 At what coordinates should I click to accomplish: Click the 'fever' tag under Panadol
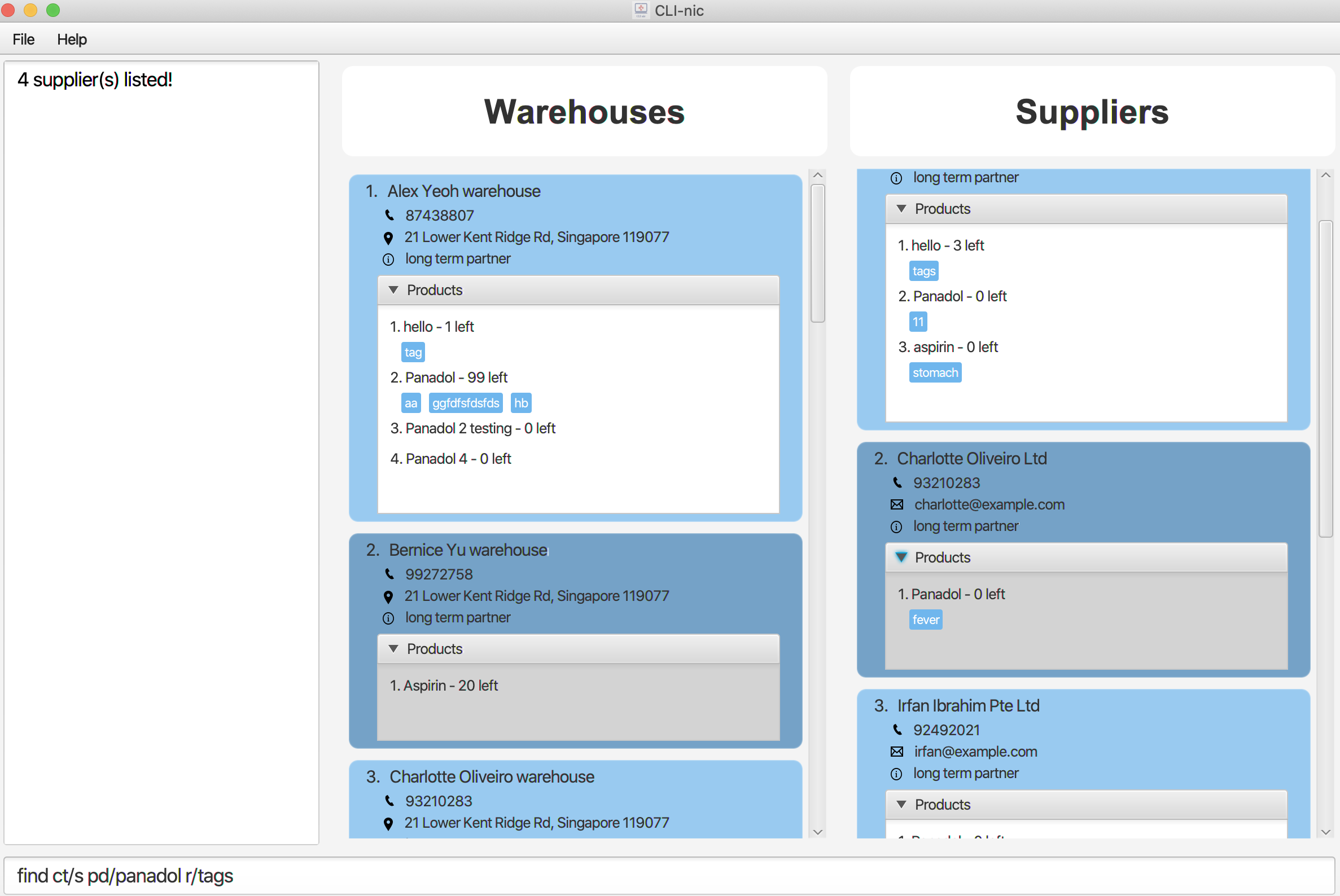(925, 620)
